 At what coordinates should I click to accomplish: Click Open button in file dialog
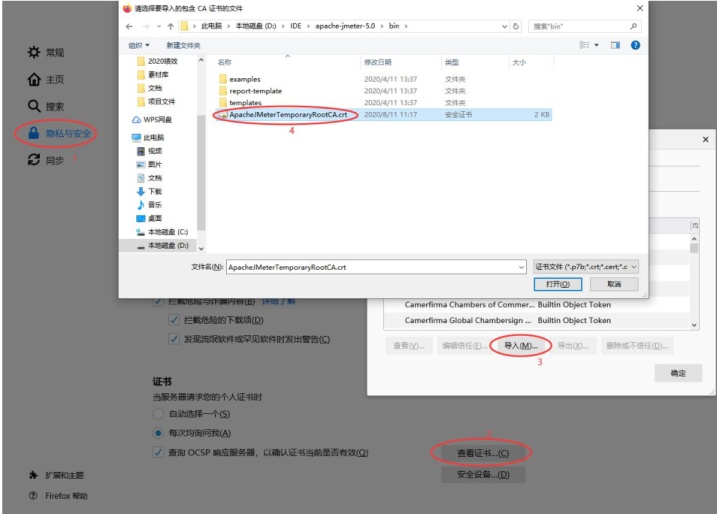[x=557, y=284]
